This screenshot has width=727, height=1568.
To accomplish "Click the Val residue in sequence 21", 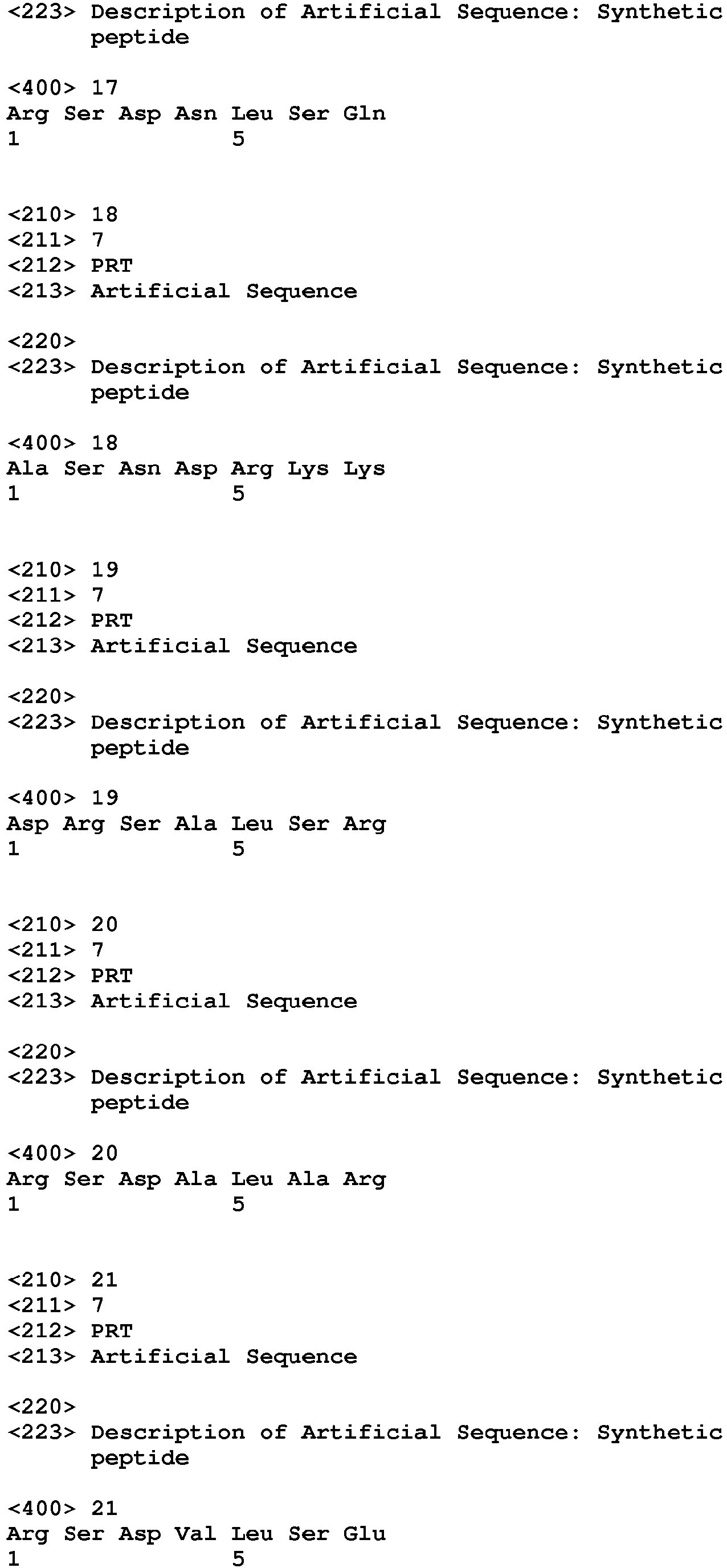I will (x=195, y=1534).
